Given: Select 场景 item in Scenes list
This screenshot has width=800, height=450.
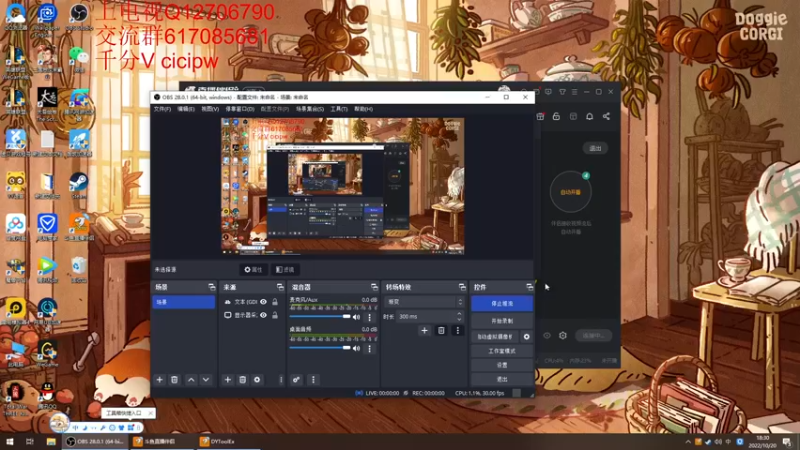Looking at the screenshot, I should pos(184,302).
